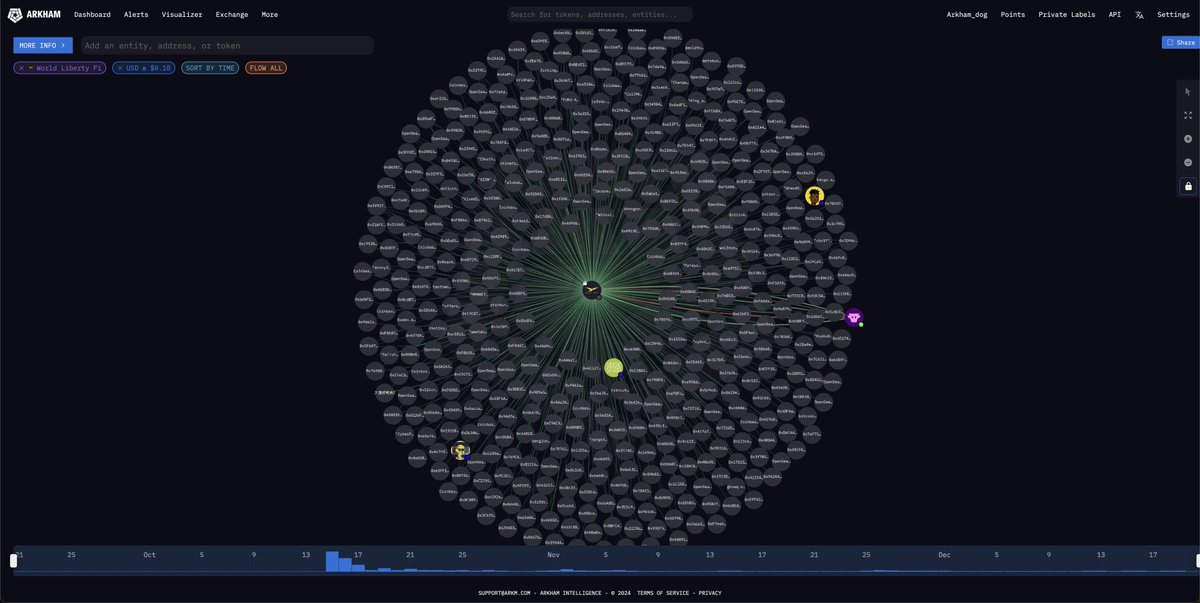The height and width of the screenshot is (603, 1200).
Task: Toggle the FLOW ALL filter
Action: 266,68
